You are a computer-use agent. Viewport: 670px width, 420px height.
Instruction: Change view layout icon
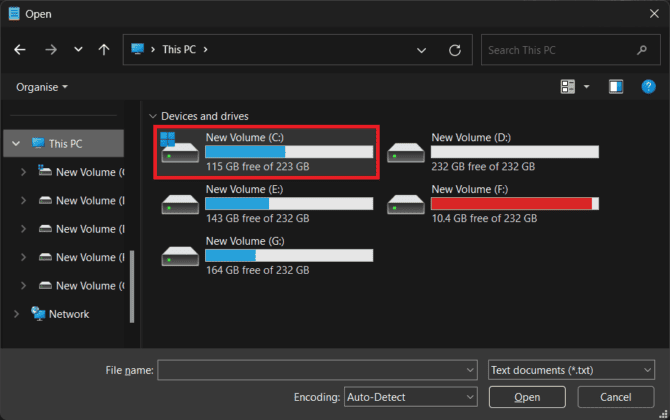pyautogui.click(x=569, y=87)
